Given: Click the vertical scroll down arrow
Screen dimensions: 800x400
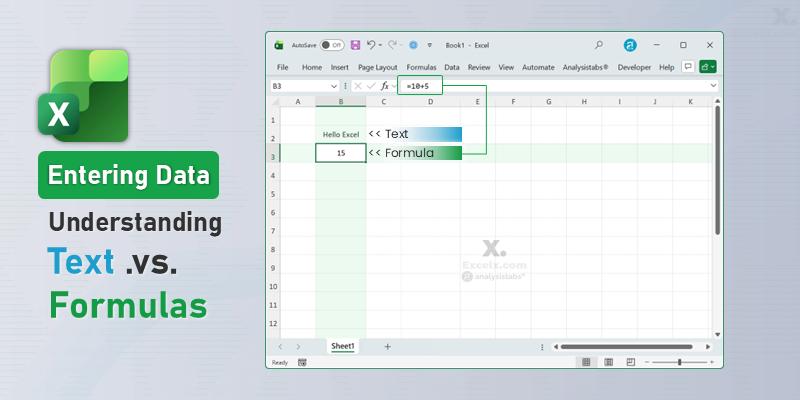Looking at the screenshot, I should tap(717, 334).
